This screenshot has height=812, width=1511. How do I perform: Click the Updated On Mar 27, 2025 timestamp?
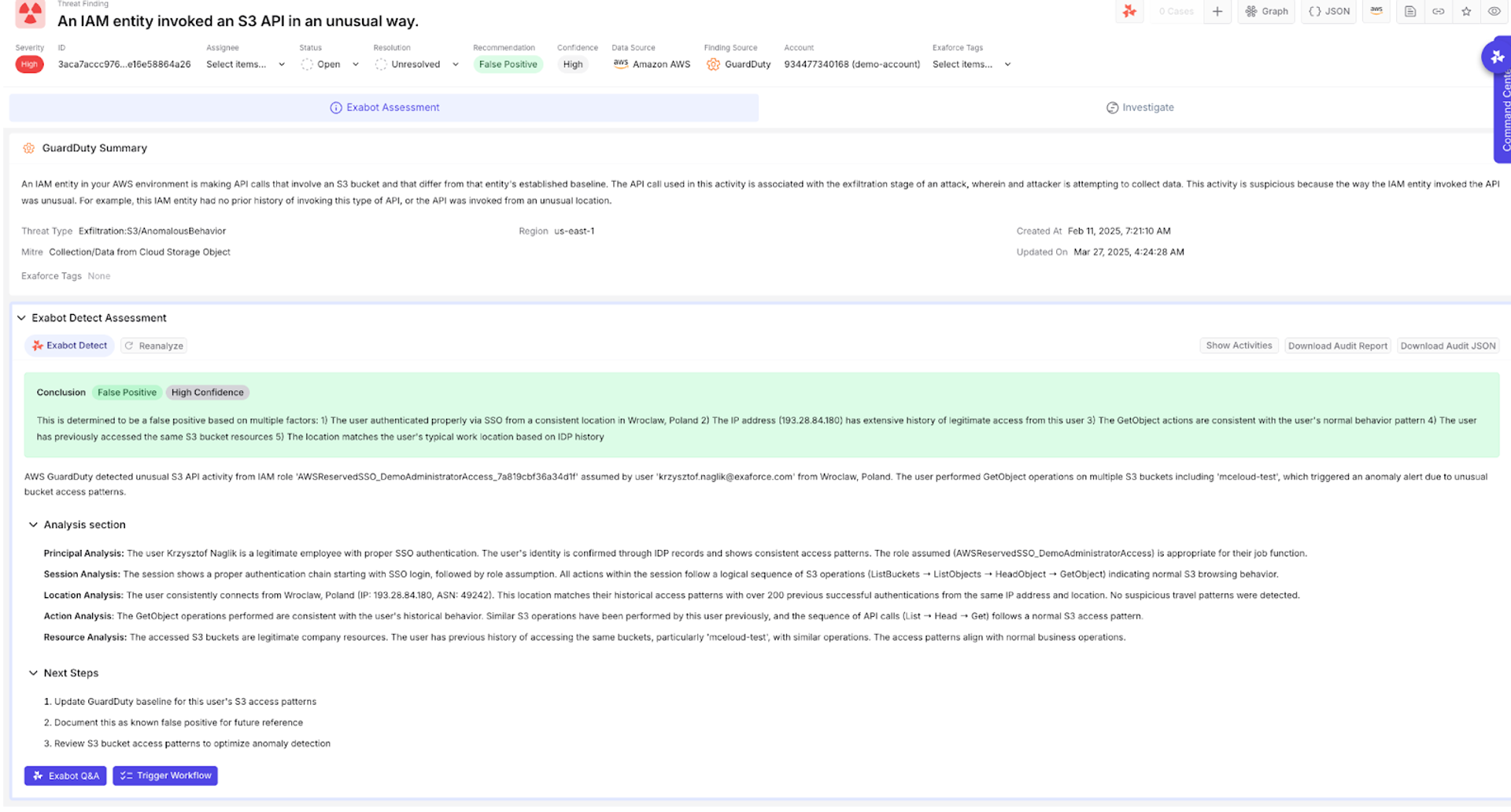1129,253
